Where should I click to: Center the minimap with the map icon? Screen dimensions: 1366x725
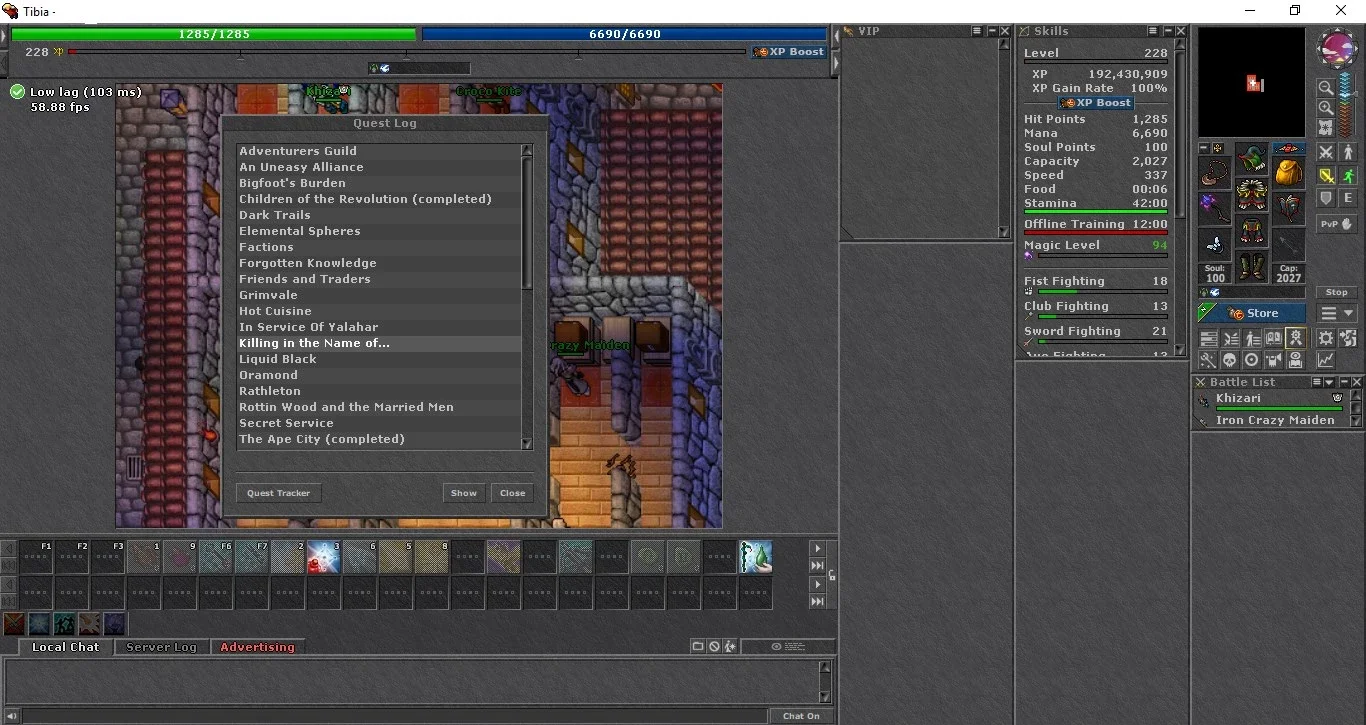tap(1326, 128)
